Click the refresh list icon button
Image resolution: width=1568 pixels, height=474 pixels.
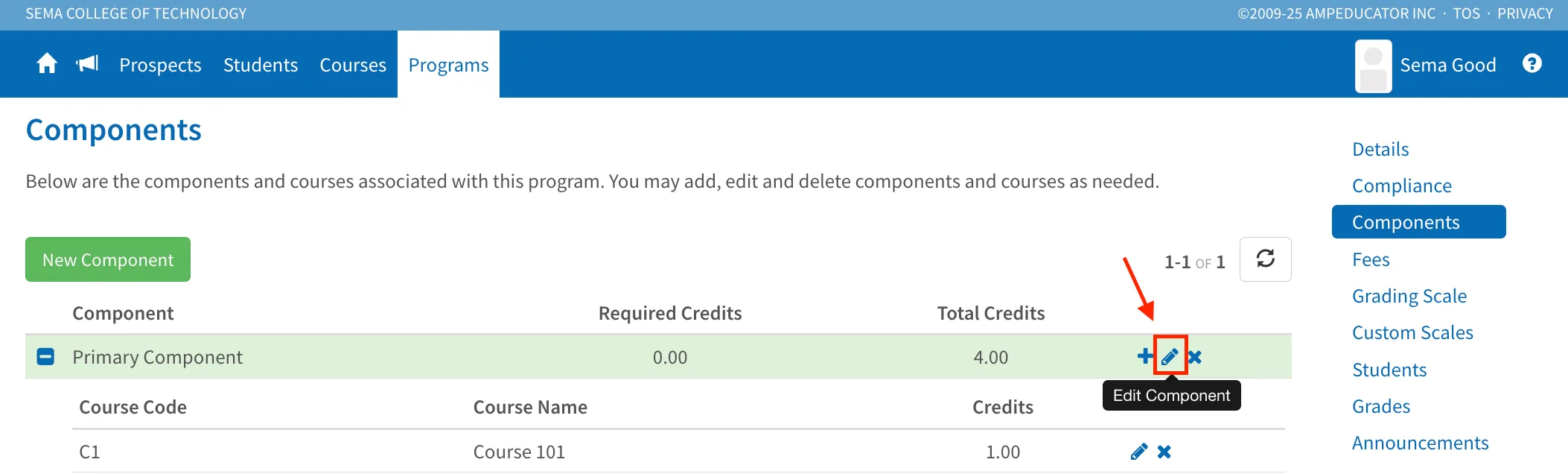point(1265,259)
